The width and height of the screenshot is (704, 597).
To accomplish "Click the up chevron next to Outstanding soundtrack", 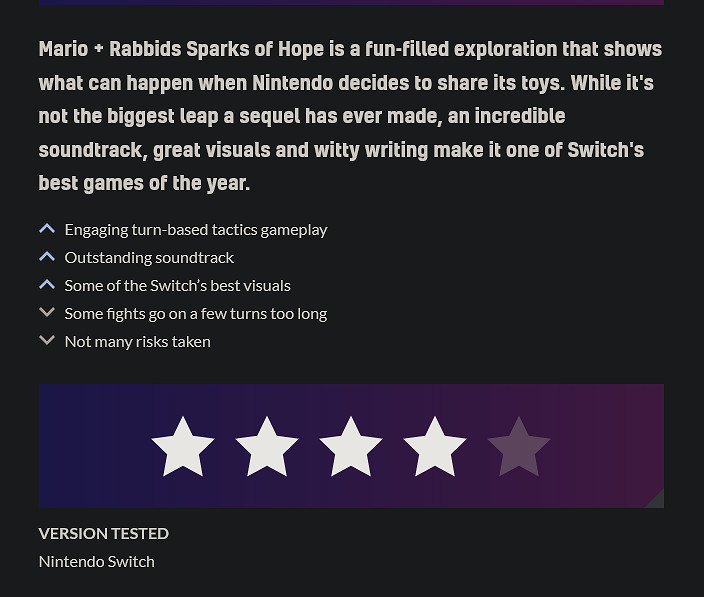I will [47, 257].
